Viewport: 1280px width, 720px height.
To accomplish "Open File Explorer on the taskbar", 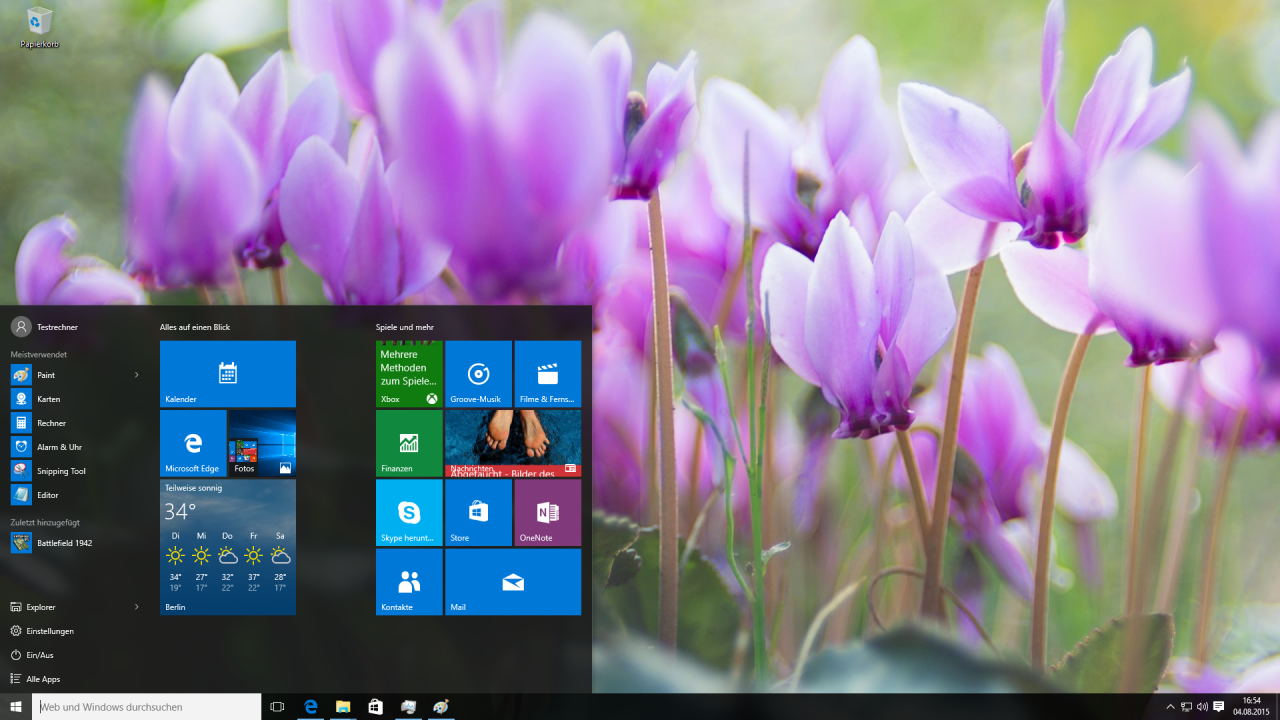I will tap(343, 707).
